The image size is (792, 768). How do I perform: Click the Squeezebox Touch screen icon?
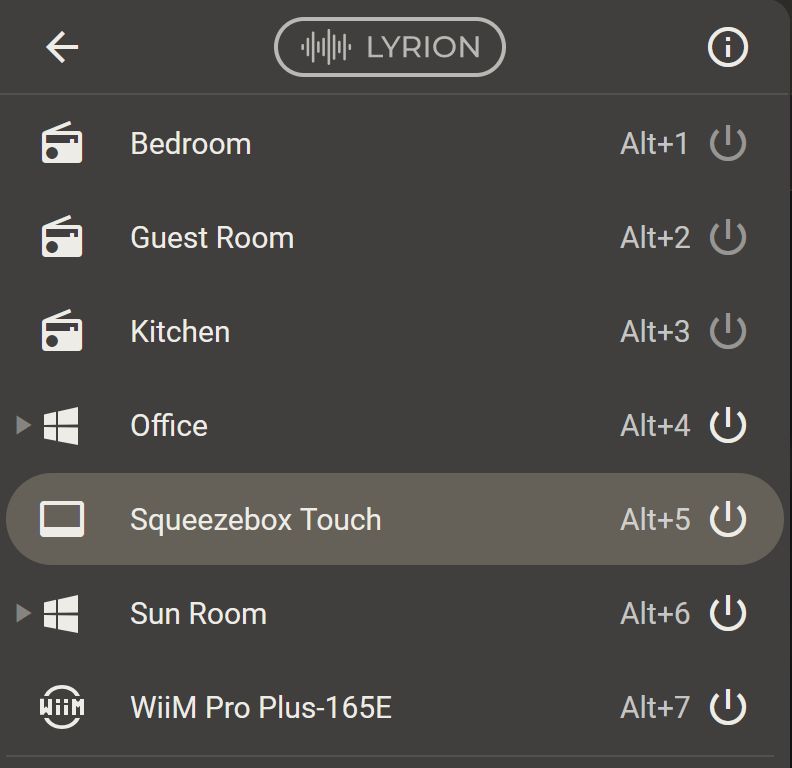click(x=62, y=520)
